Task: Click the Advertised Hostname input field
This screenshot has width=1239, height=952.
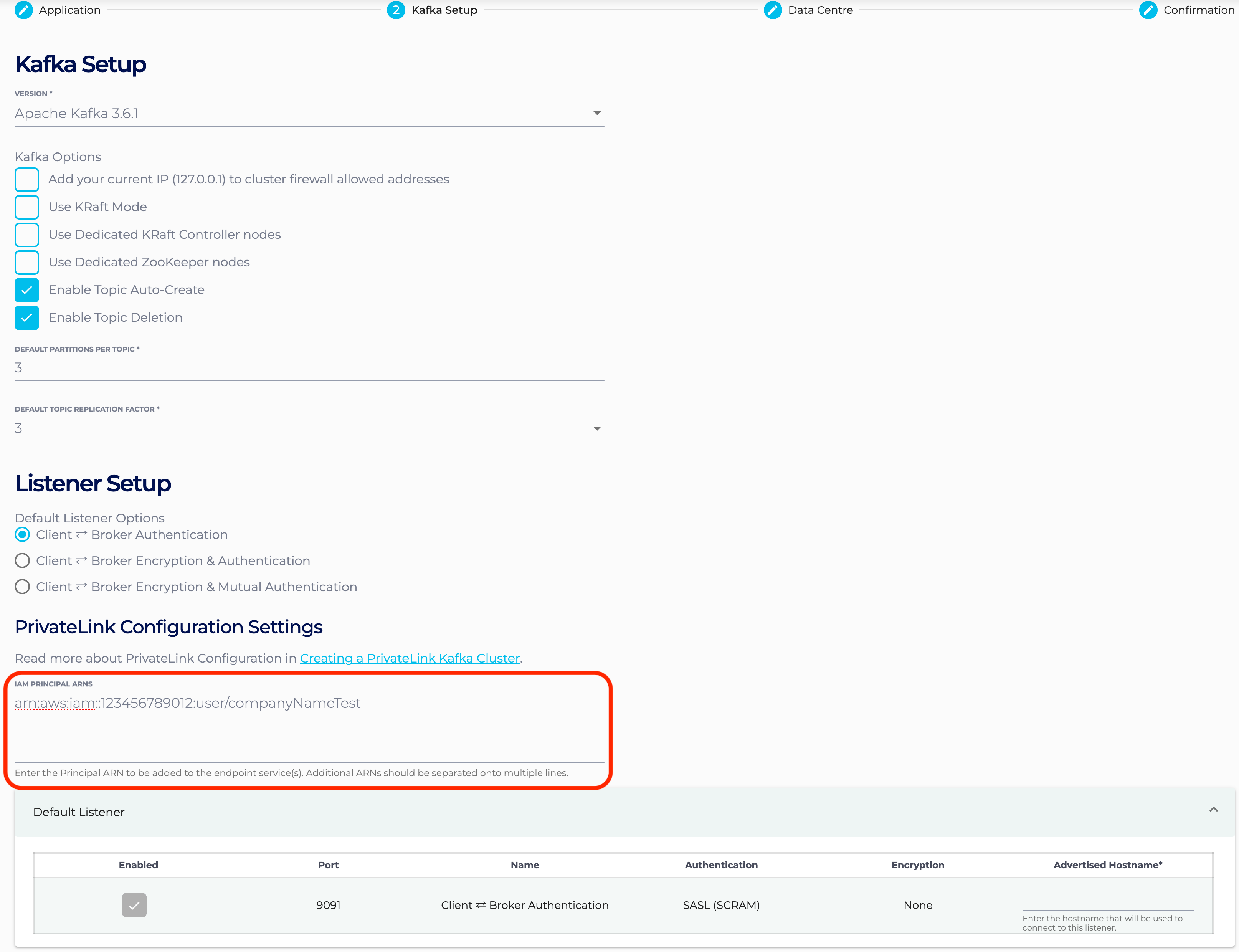Action: (1107, 902)
